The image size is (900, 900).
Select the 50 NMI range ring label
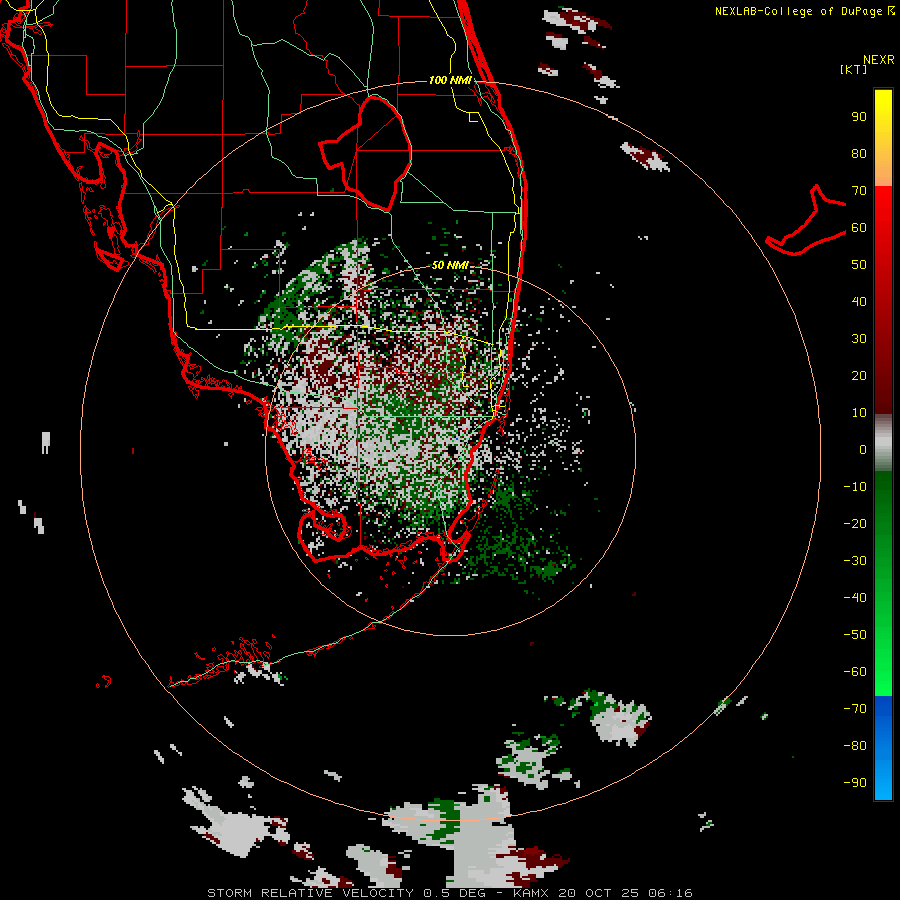[451, 265]
